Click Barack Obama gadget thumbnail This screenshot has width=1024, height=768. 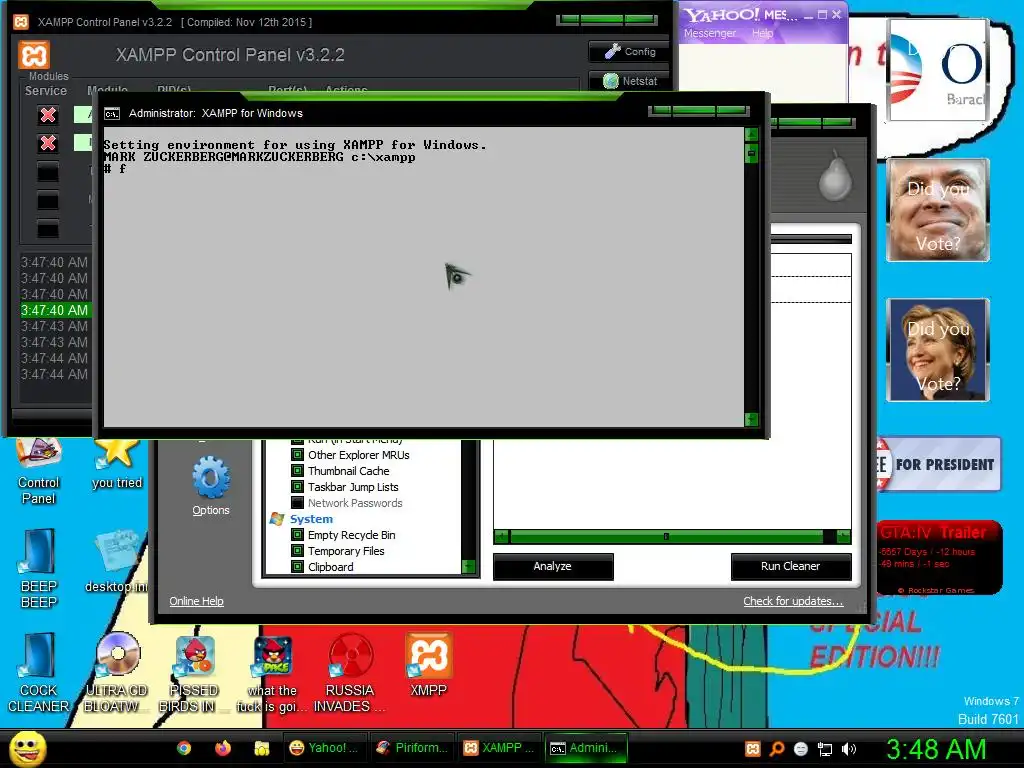click(938, 70)
